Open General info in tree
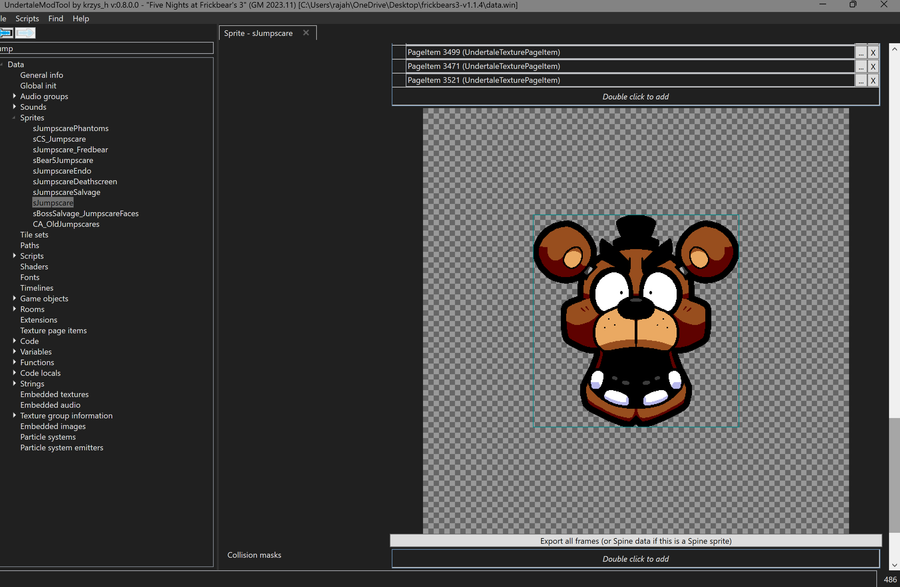The width and height of the screenshot is (900, 587). pyautogui.click(x=41, y=75)
